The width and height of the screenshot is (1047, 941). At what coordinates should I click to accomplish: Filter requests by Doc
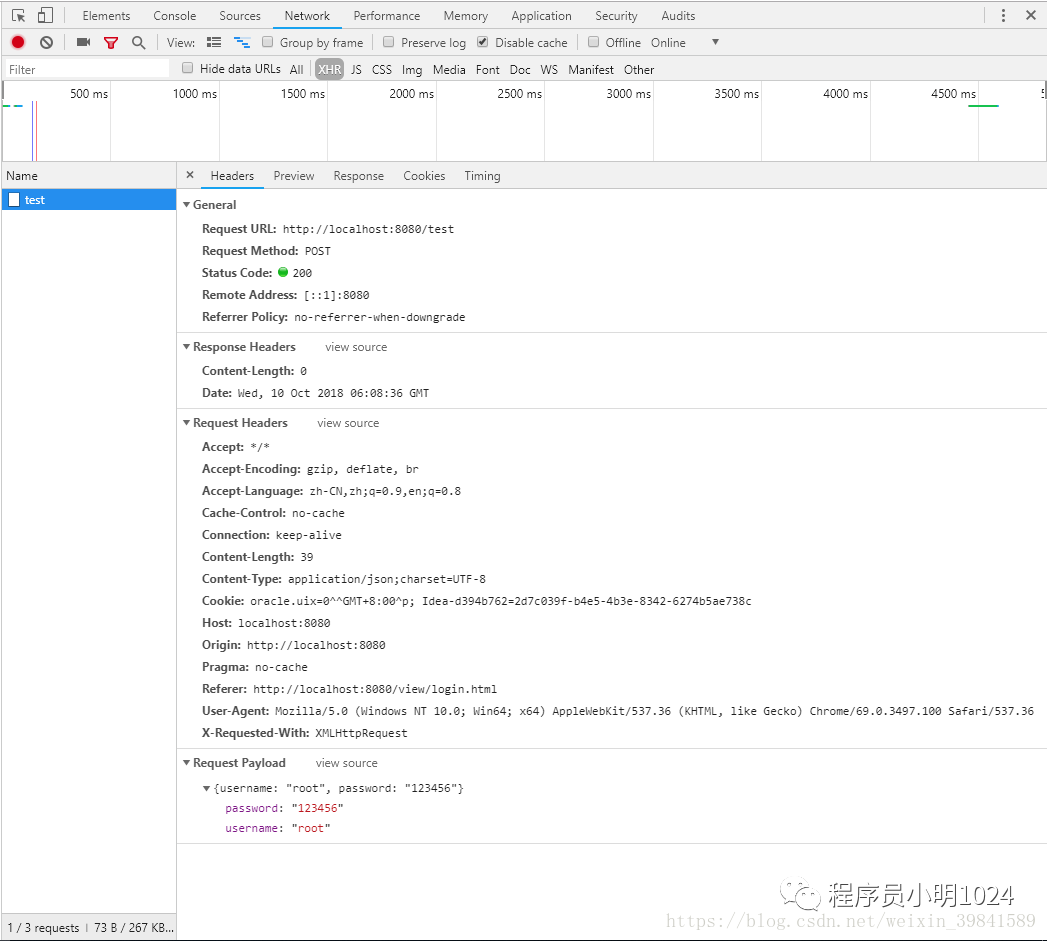(519, 69)
